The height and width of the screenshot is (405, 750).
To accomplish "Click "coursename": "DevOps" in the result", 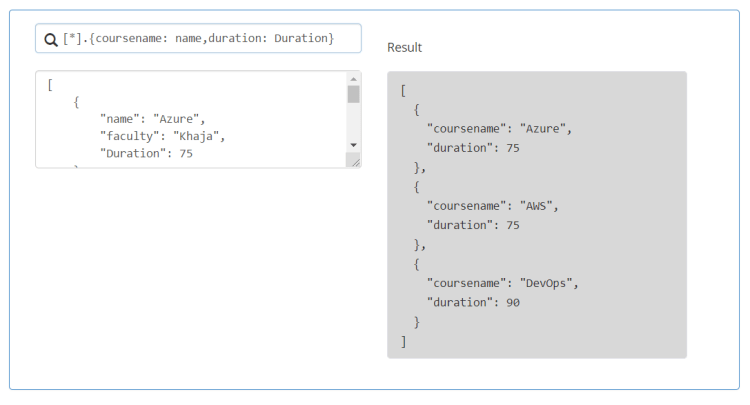I will (502, 283).
